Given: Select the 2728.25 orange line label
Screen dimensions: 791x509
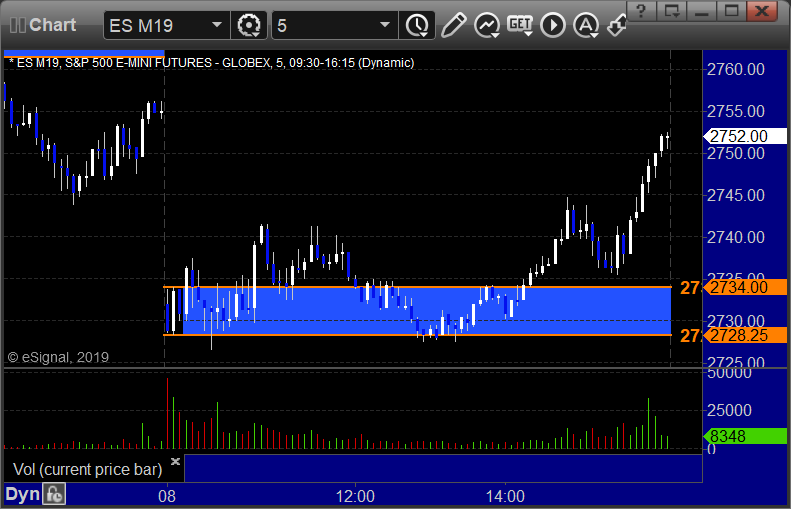Looking at the screenshot, I should (x=745, y=335).
